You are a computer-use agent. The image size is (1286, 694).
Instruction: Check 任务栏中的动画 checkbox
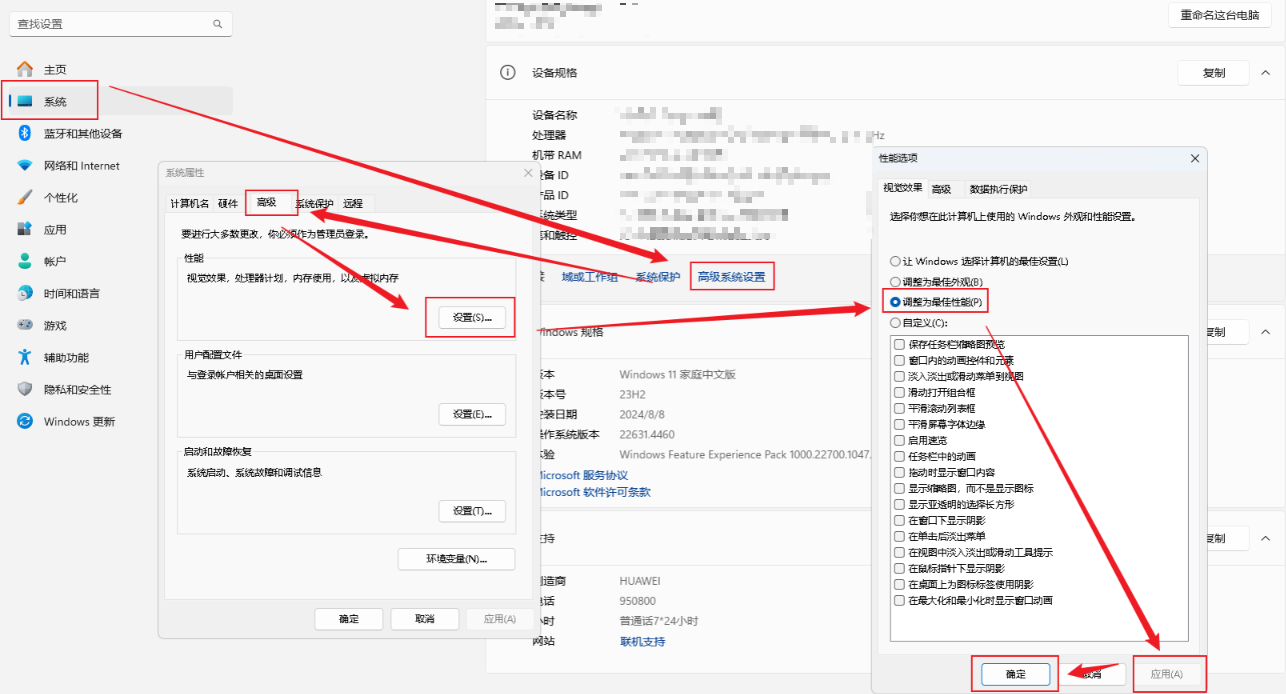tap(899, 456)
